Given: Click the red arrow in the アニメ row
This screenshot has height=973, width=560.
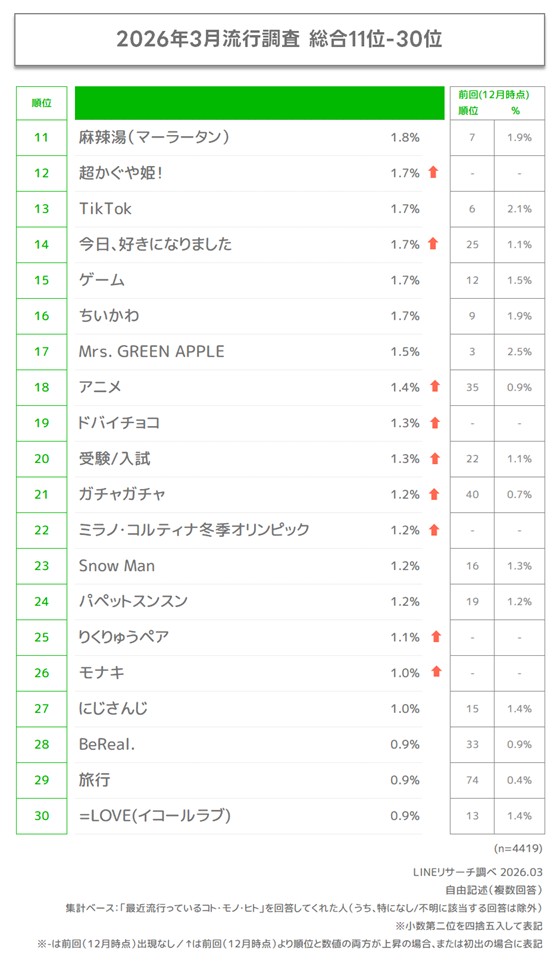Looking at the screenshot, I should [x=435, y=386].
